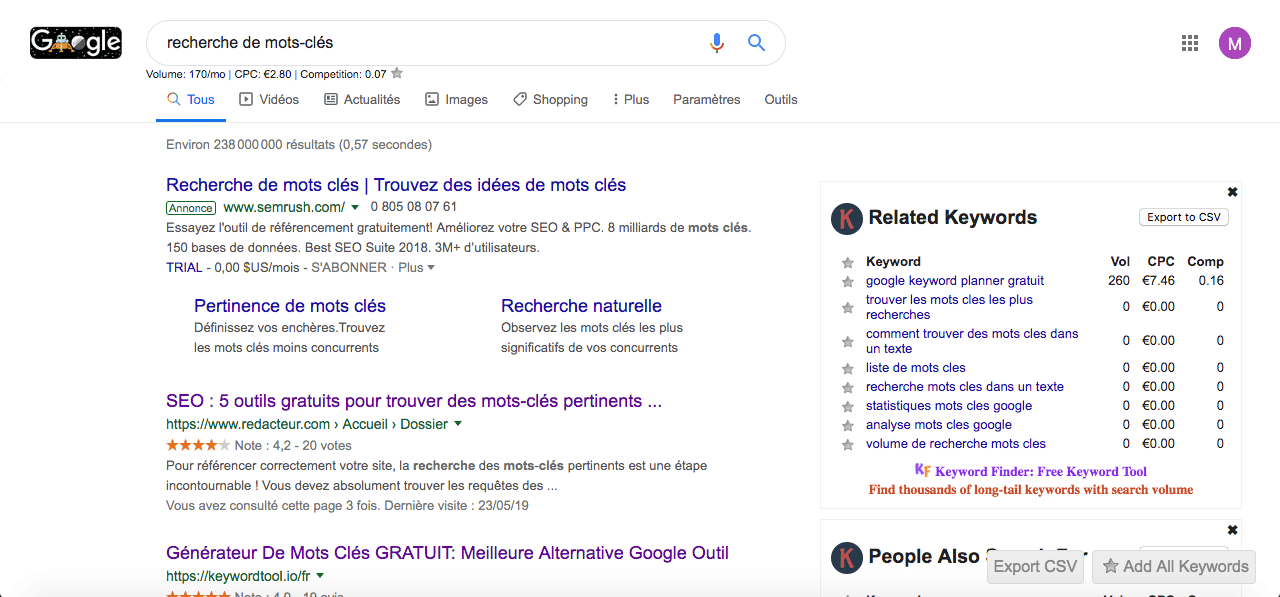Open the purple M account avatar
The width and height of the screenshot is (1280, 597).
pos(1235,43)
